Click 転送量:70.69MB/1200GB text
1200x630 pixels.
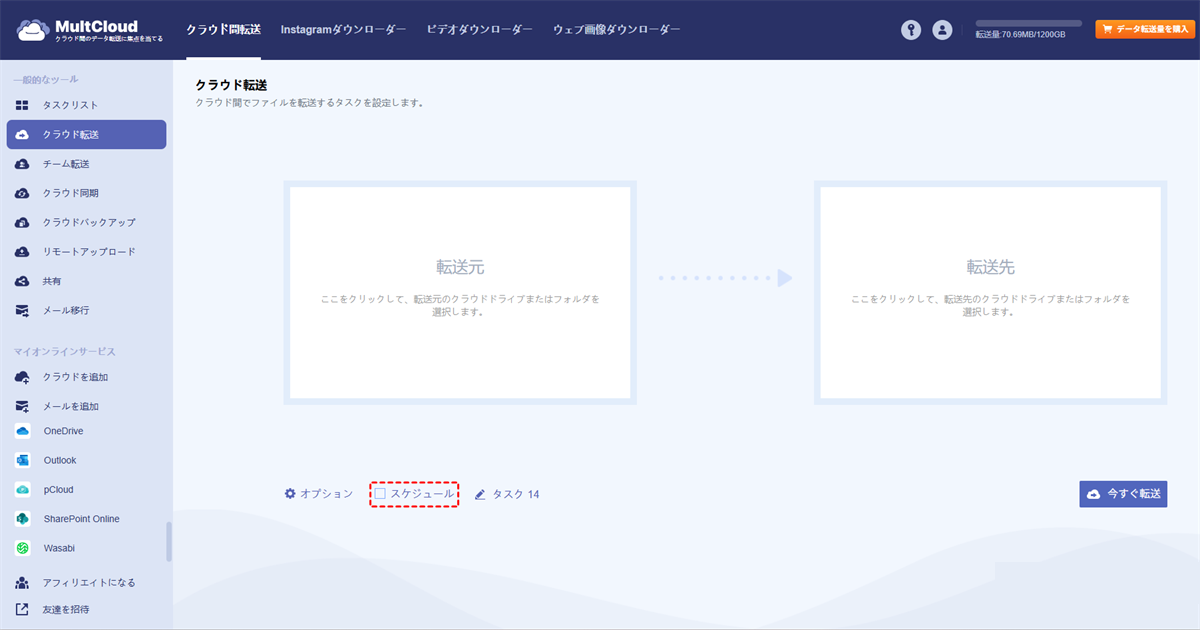click(1020, 35)
